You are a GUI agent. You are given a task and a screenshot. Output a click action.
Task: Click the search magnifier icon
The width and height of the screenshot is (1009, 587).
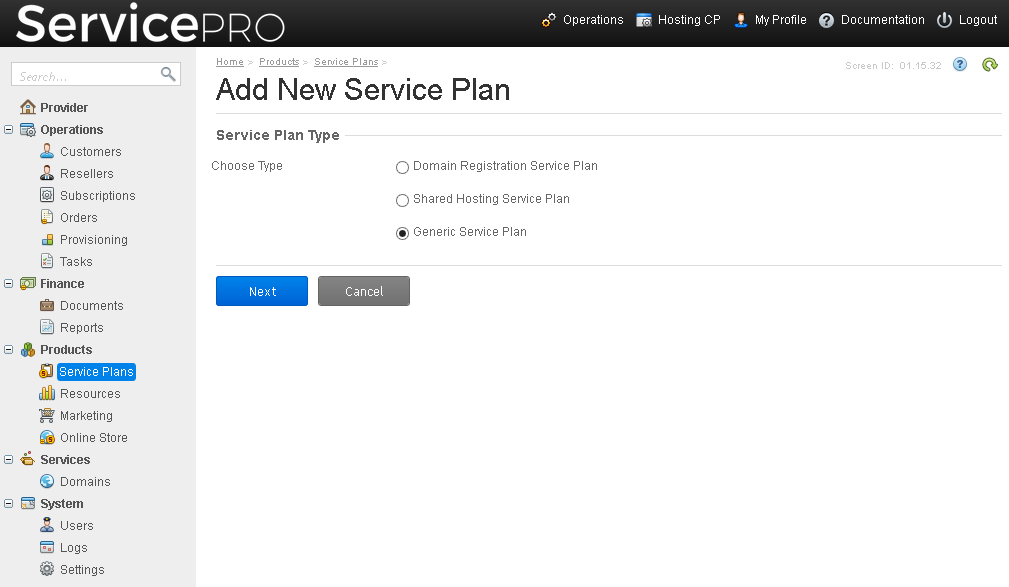[168, 75]
